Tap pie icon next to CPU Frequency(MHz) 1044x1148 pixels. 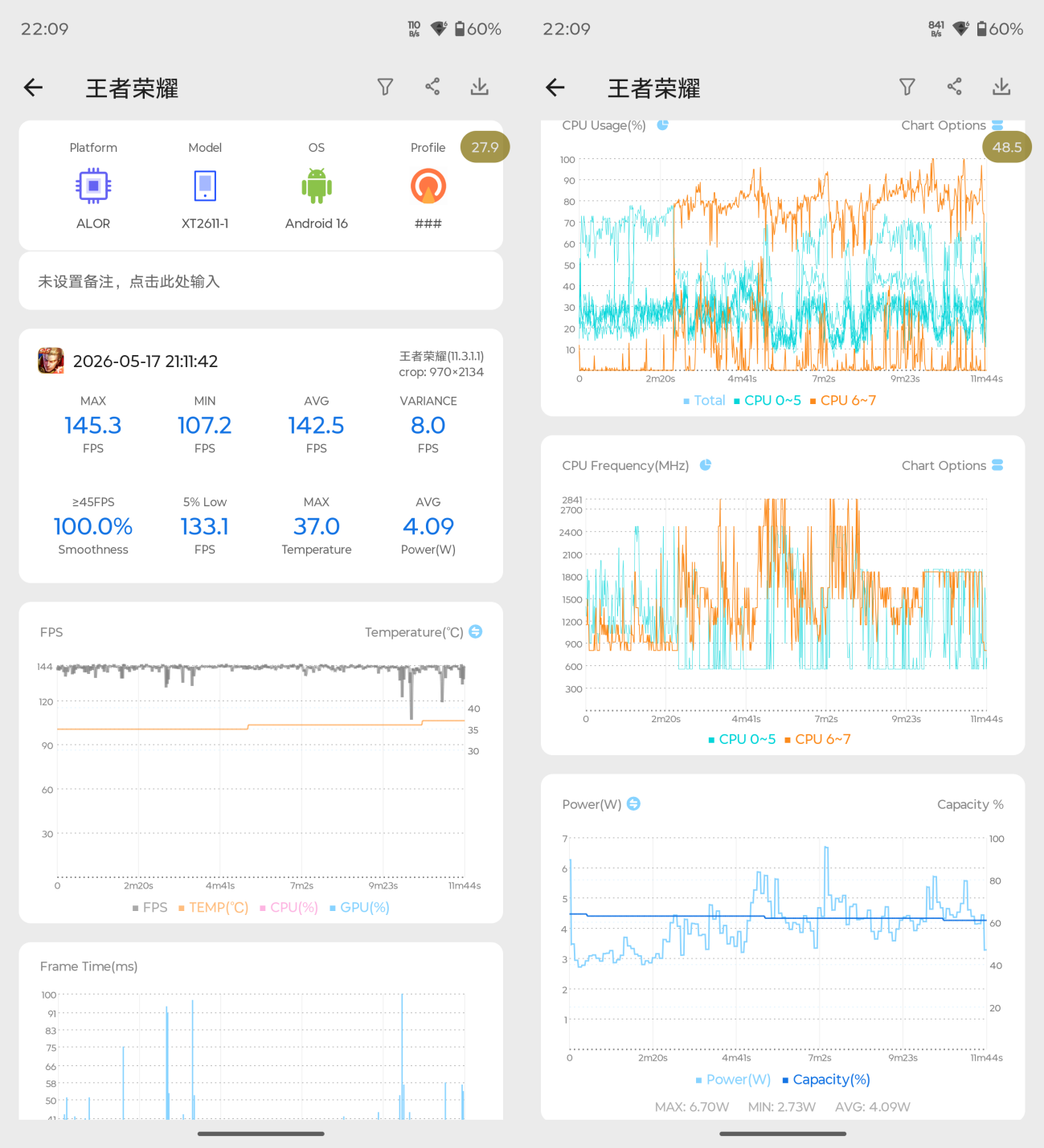[706, 465]
